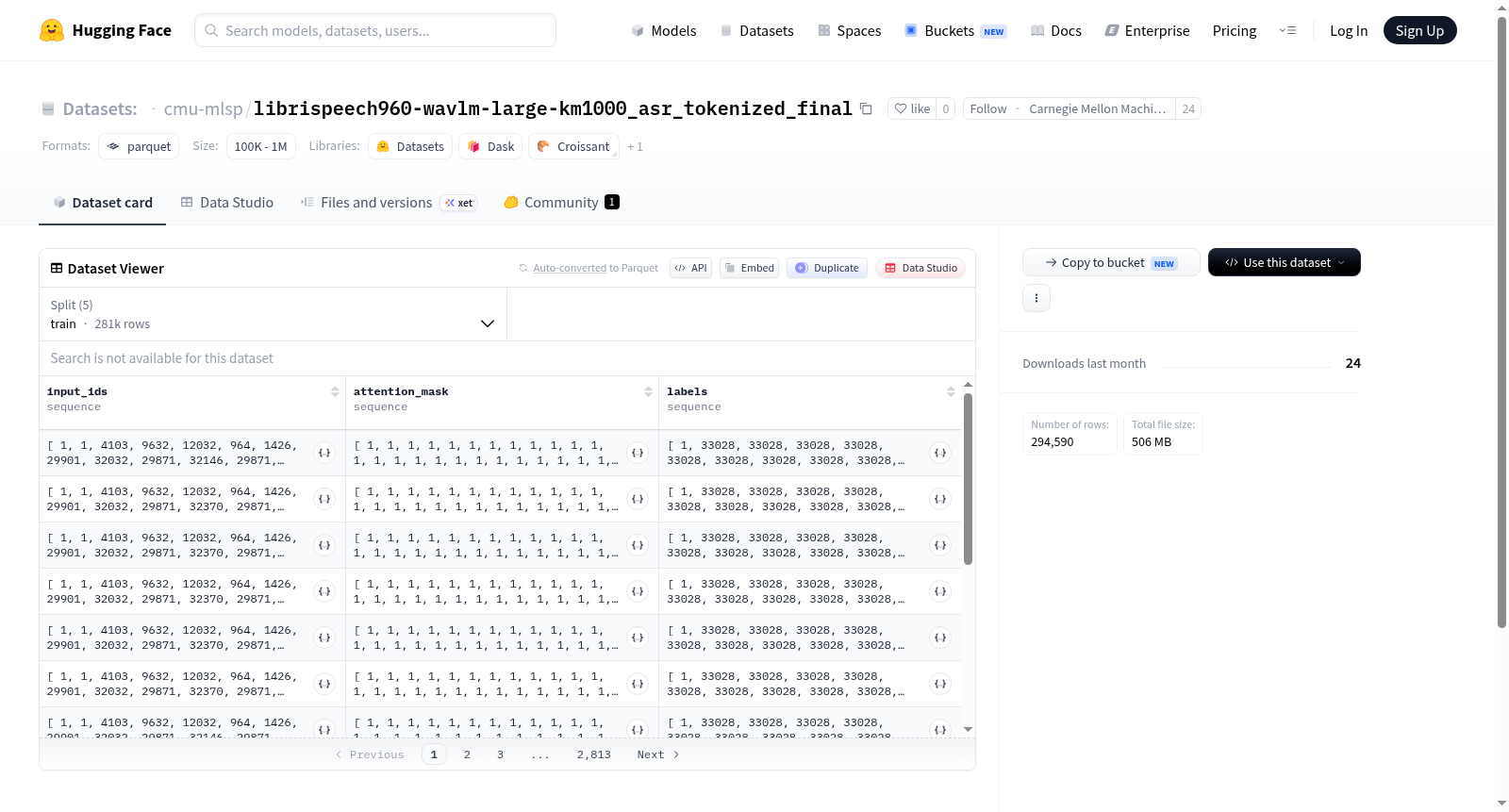This screenshot has width=1509, height=812.
Task: Open the Community tab
Action: click(x=561, y=202)
